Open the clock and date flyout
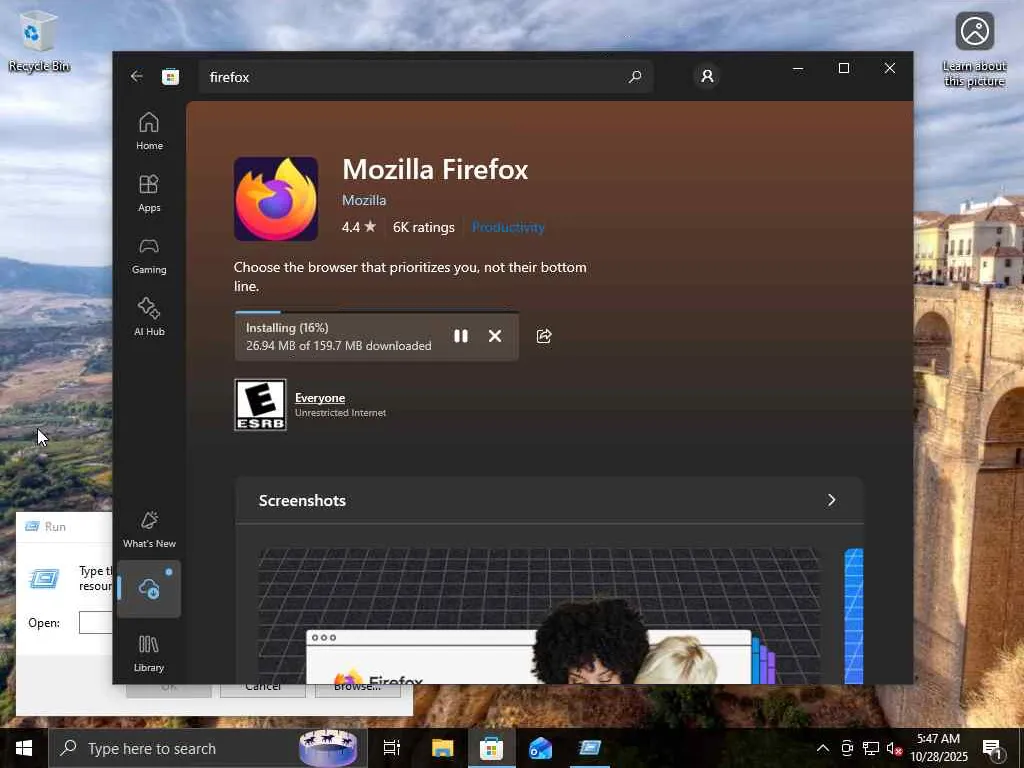The image size is (1024, 768). point(938,748)
